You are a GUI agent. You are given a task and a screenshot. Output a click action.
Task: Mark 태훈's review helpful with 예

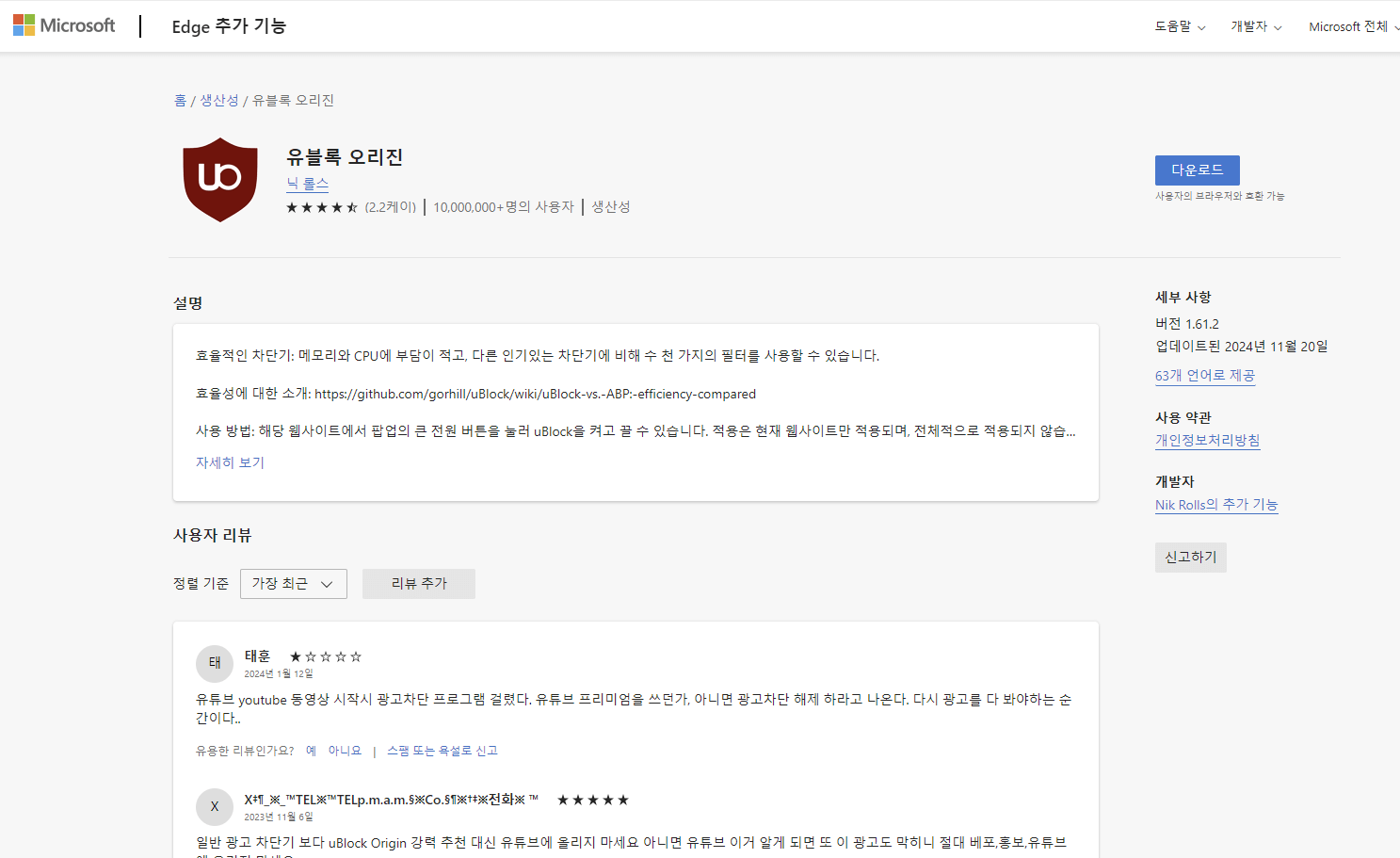click(x=311, y=751)
